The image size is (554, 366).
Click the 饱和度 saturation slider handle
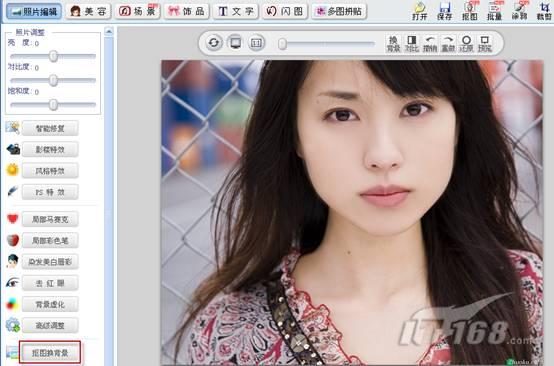(53, 105)
